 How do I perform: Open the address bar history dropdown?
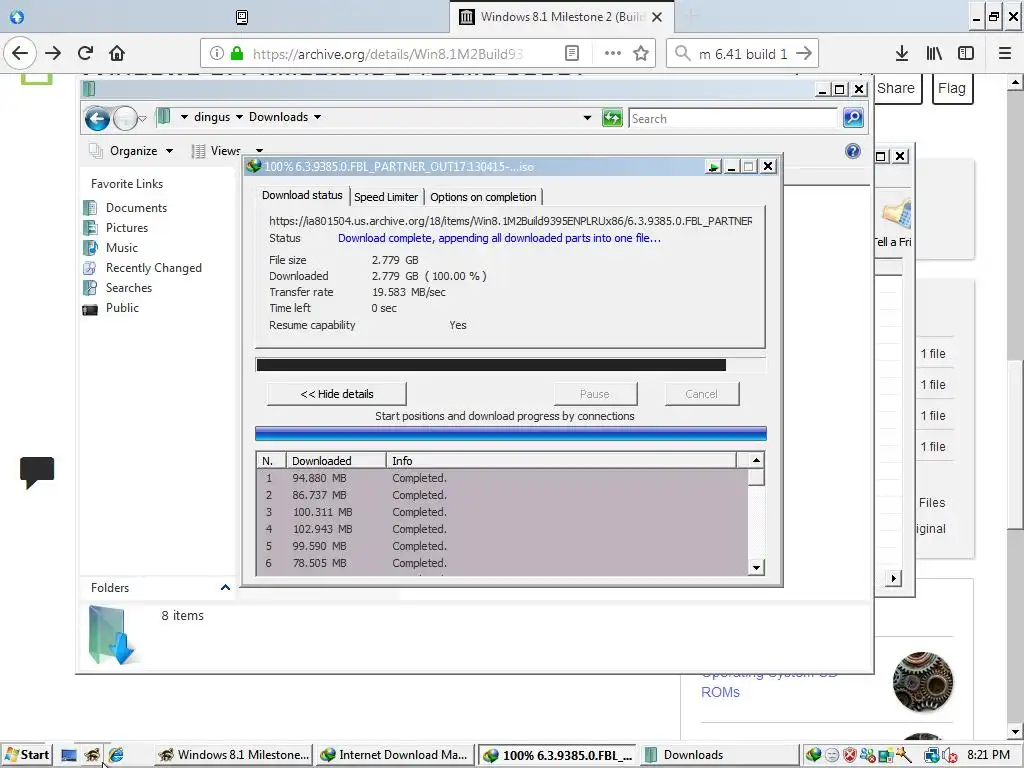pos(587,118)
